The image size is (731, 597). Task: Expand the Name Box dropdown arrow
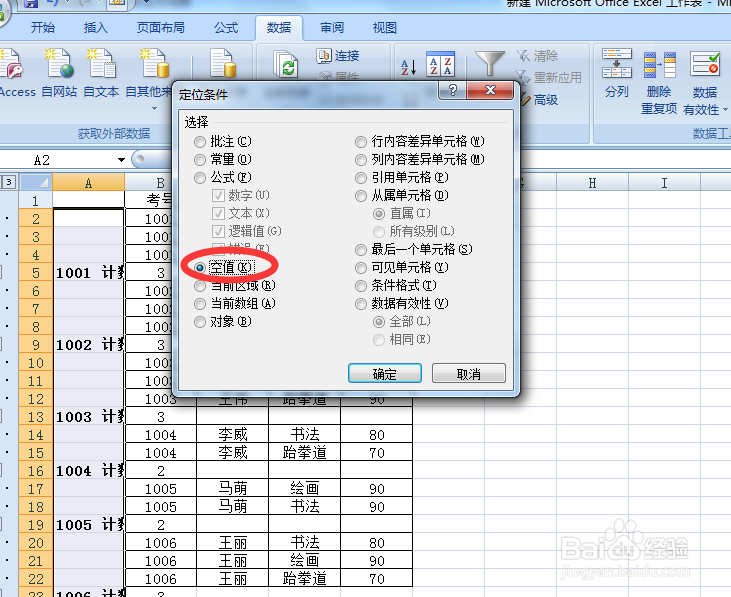pos(121,160)
